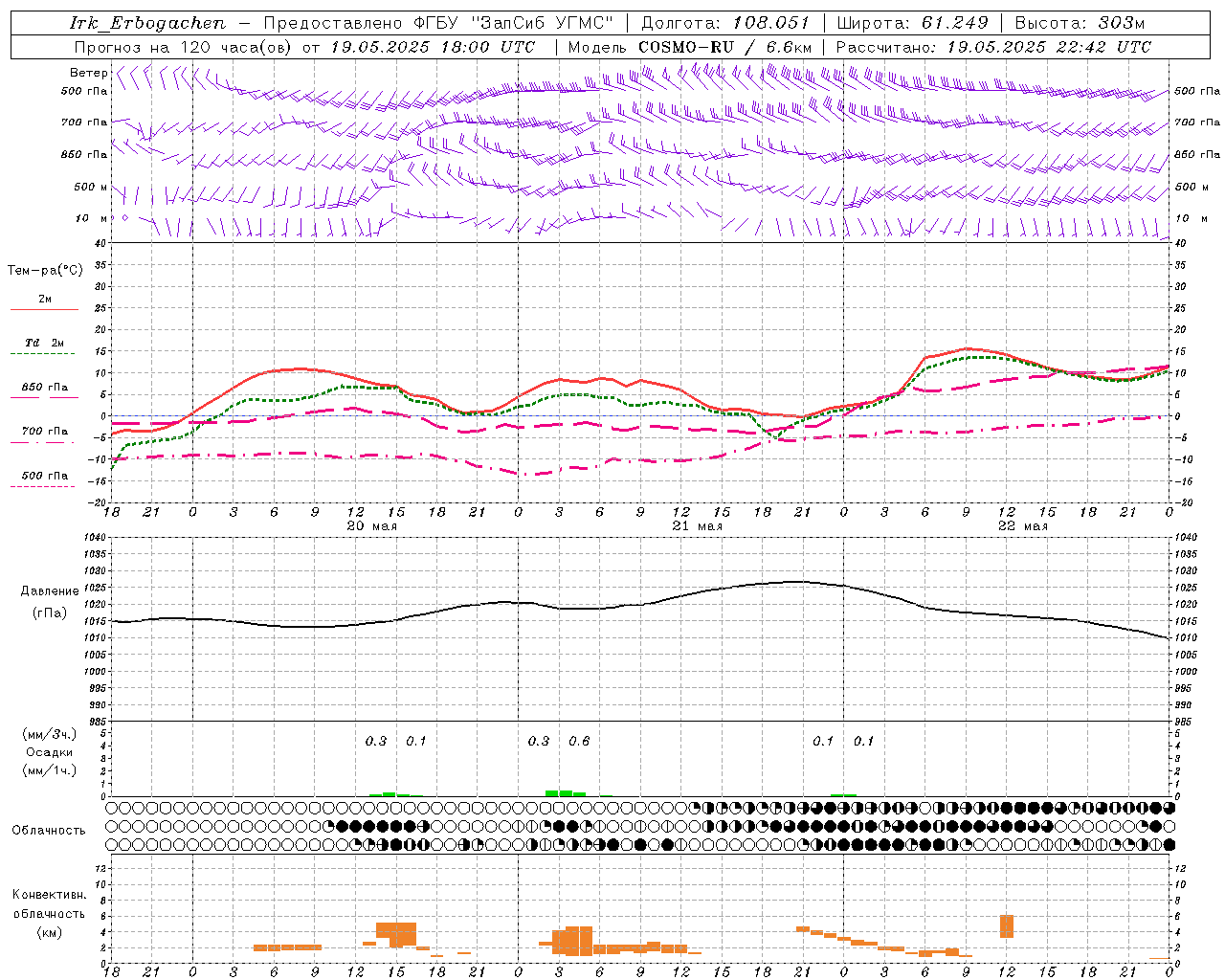
Task: Click the 22 мая date label
Action: pos(1022,526)
